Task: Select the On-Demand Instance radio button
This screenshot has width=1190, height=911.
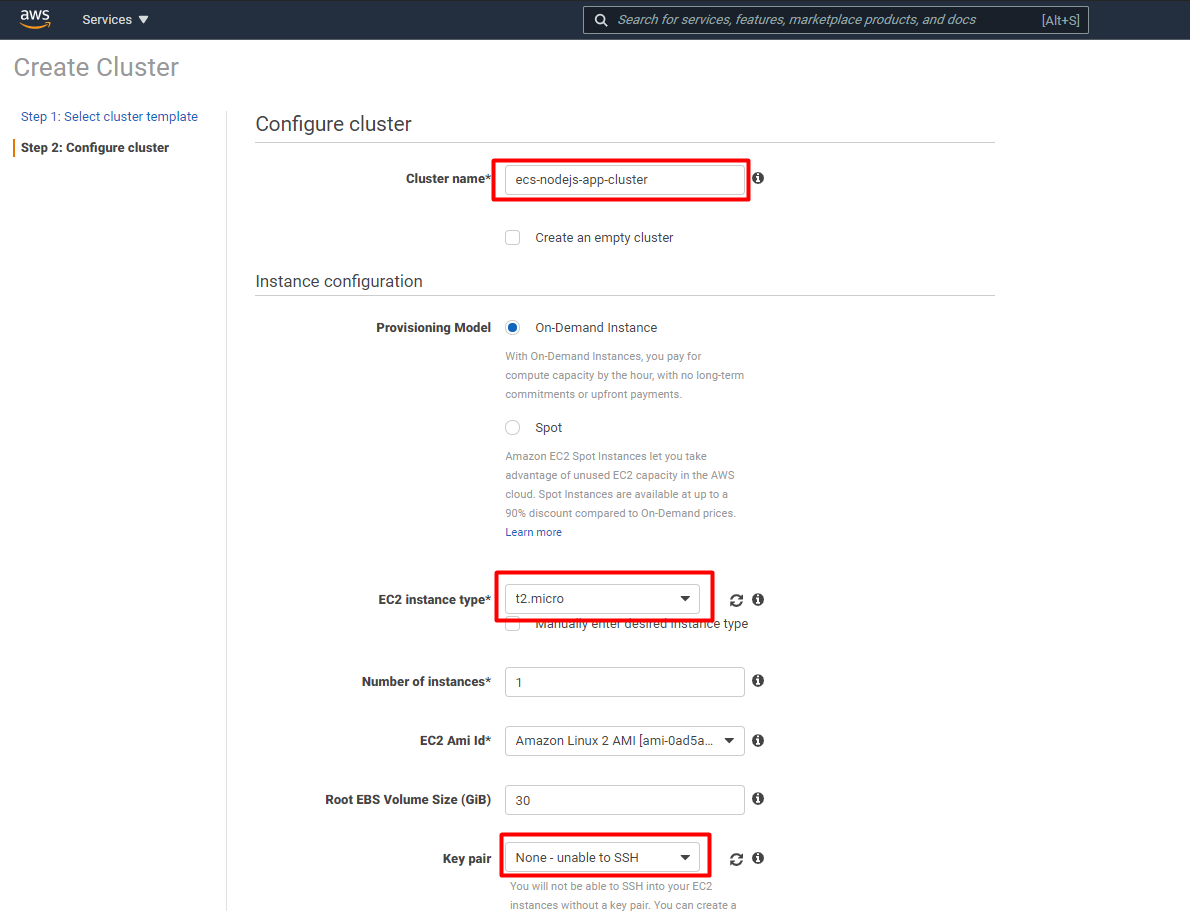Action: click(512, 327)
